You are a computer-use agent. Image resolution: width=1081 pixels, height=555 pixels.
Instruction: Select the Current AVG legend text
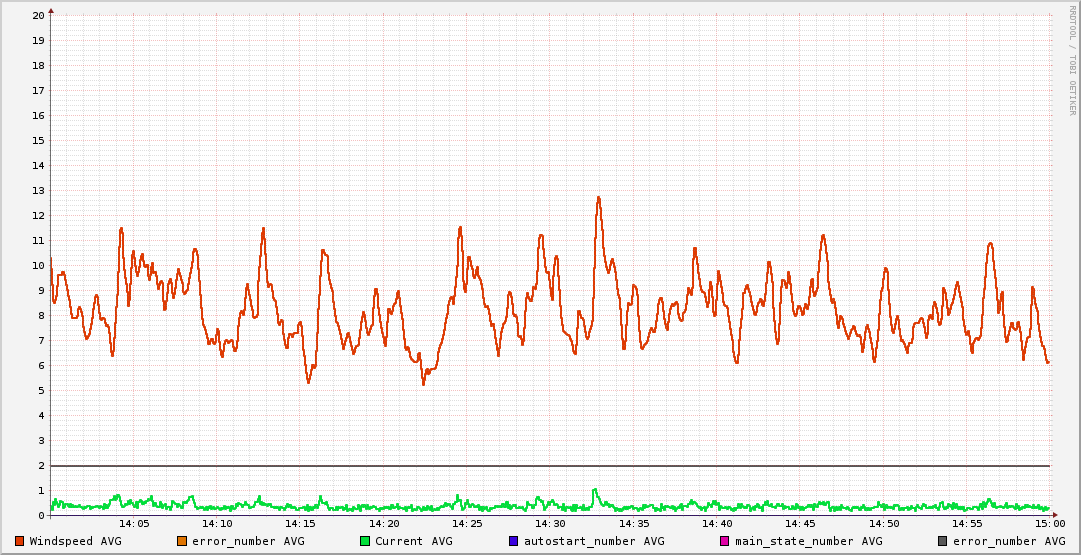413,541
